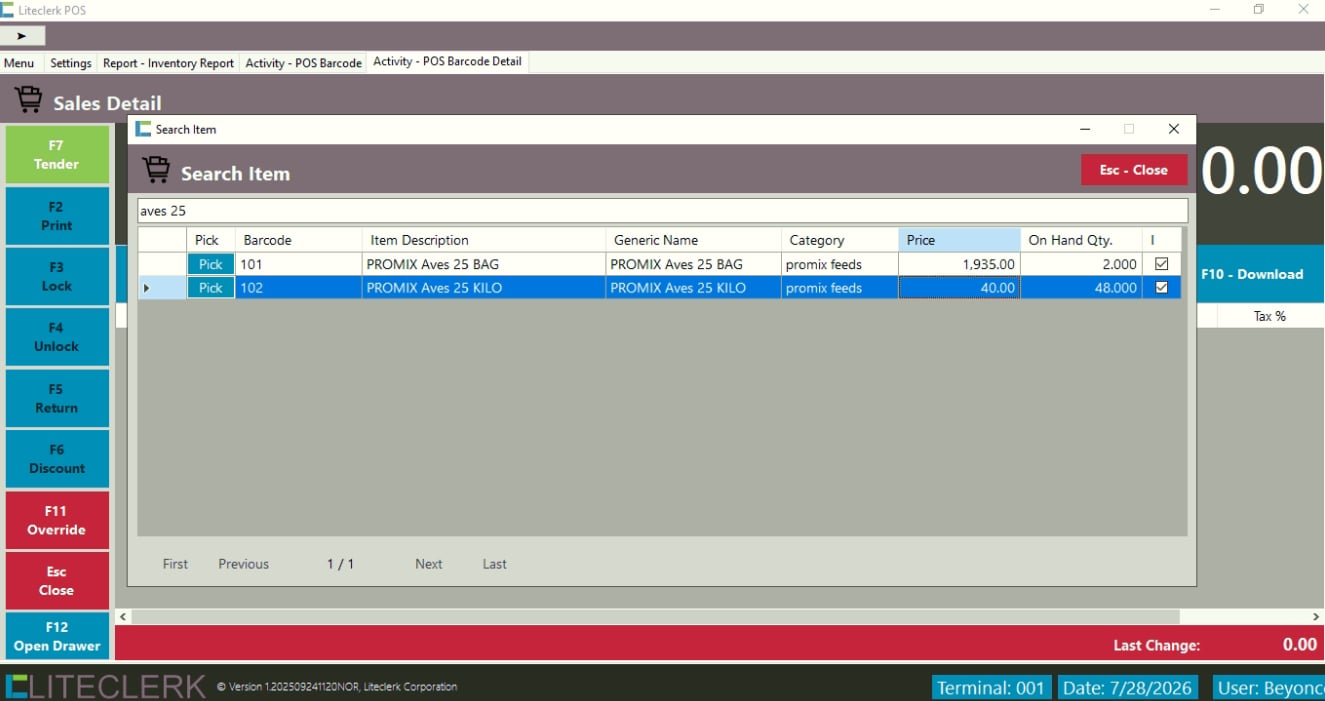Viewport: 1325px width, 701px height.
Task: Click the LITECLERK logo in the footer
Action: [x=104, y=686]
